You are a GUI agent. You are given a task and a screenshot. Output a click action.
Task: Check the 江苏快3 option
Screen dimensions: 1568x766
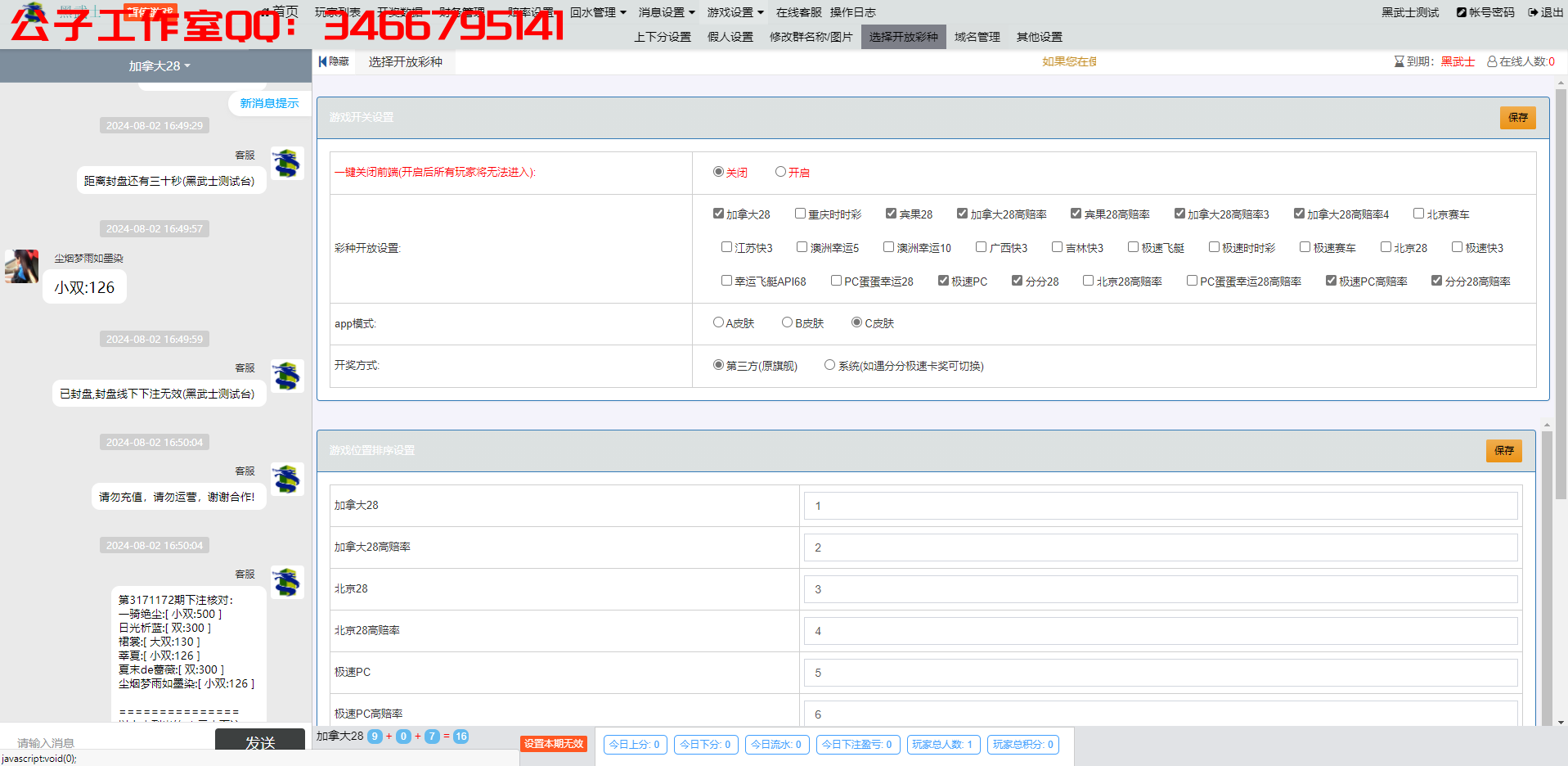click(726, 247)
